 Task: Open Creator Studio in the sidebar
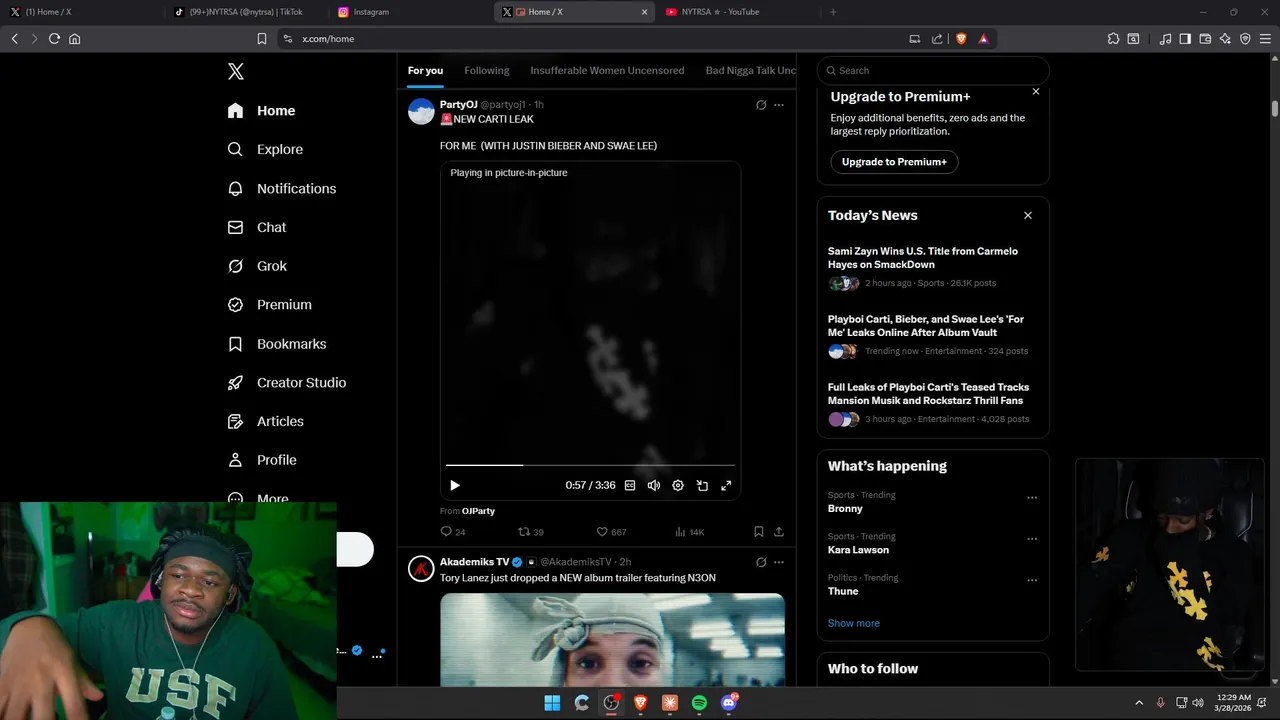(x=286, y=382)
